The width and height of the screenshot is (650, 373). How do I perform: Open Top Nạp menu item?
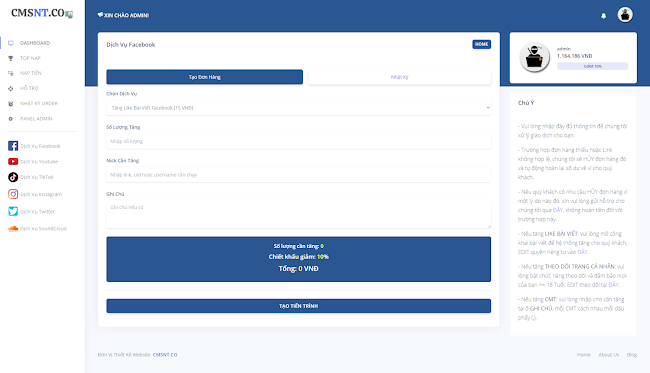[24, 58]
